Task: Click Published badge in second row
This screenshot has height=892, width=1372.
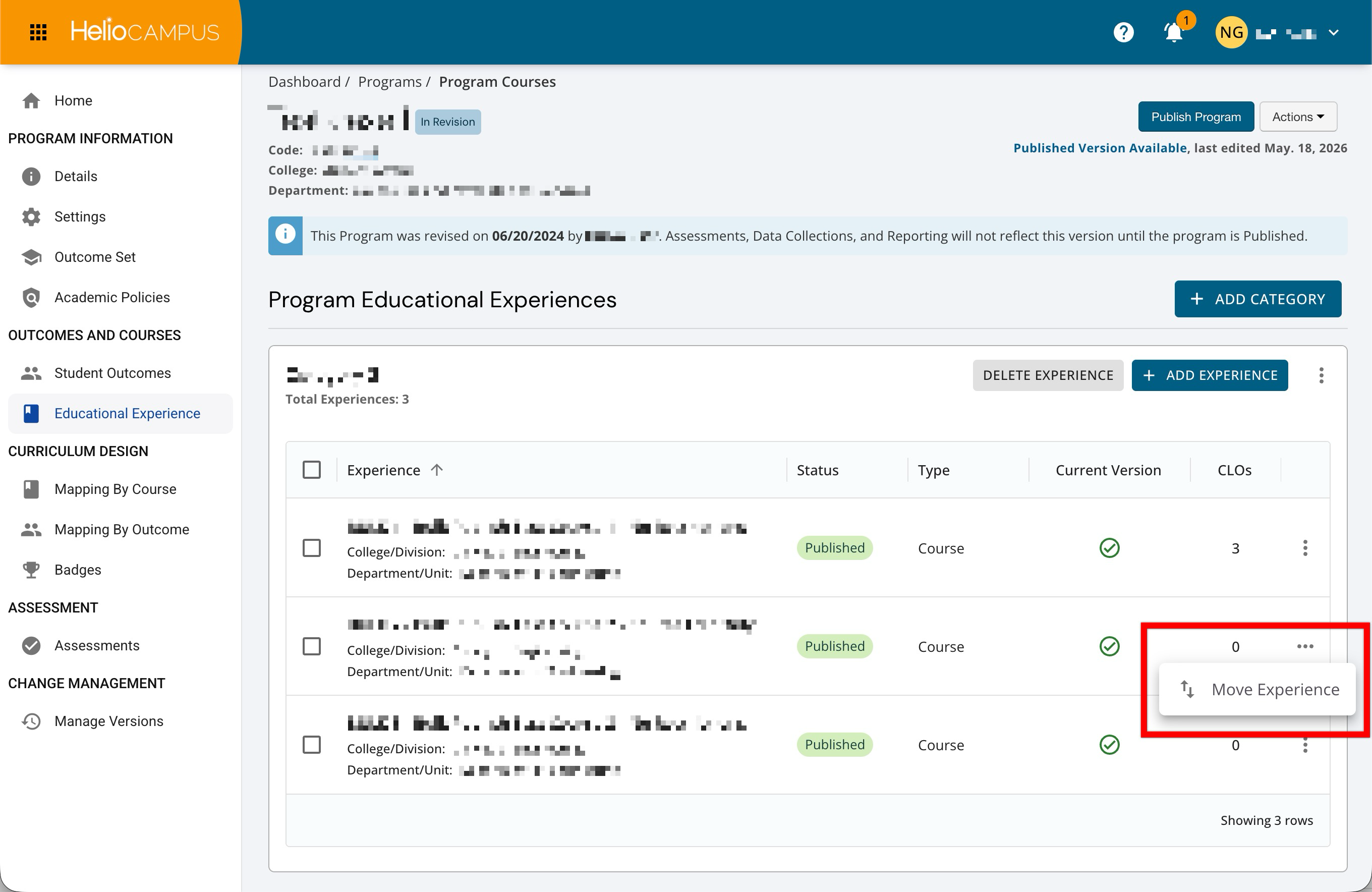Action: coord(835,646)
